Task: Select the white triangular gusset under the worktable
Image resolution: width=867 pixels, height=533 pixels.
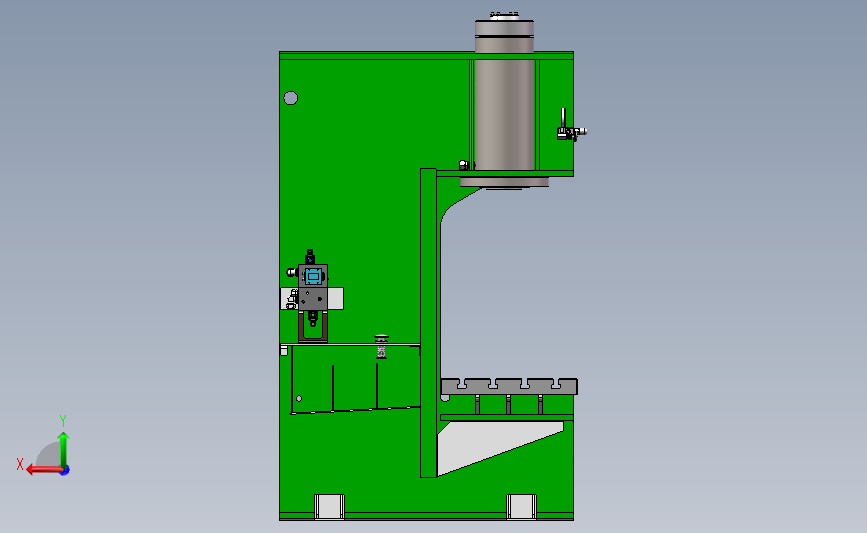Action: 488,443
